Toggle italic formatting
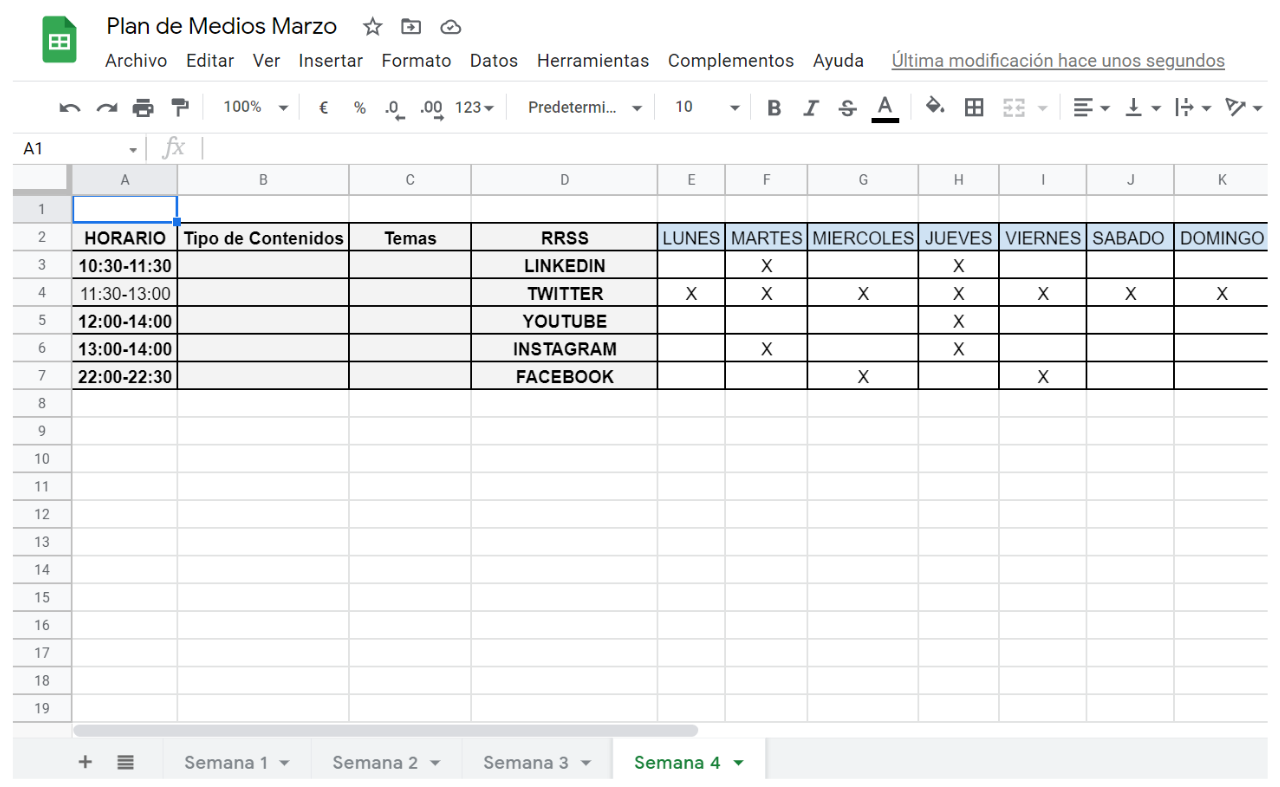This screenshot has width=1280, height=787. point(810,108)
